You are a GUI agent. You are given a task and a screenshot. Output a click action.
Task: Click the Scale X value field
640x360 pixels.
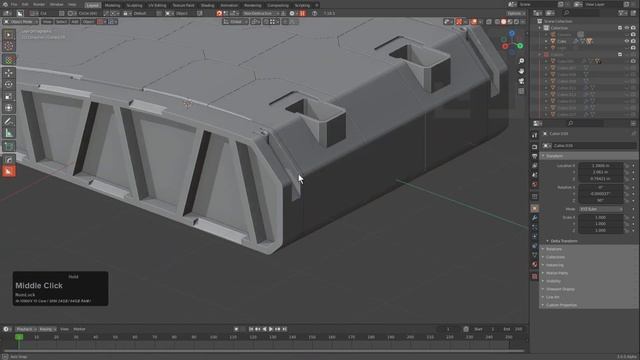click(601, 218)
